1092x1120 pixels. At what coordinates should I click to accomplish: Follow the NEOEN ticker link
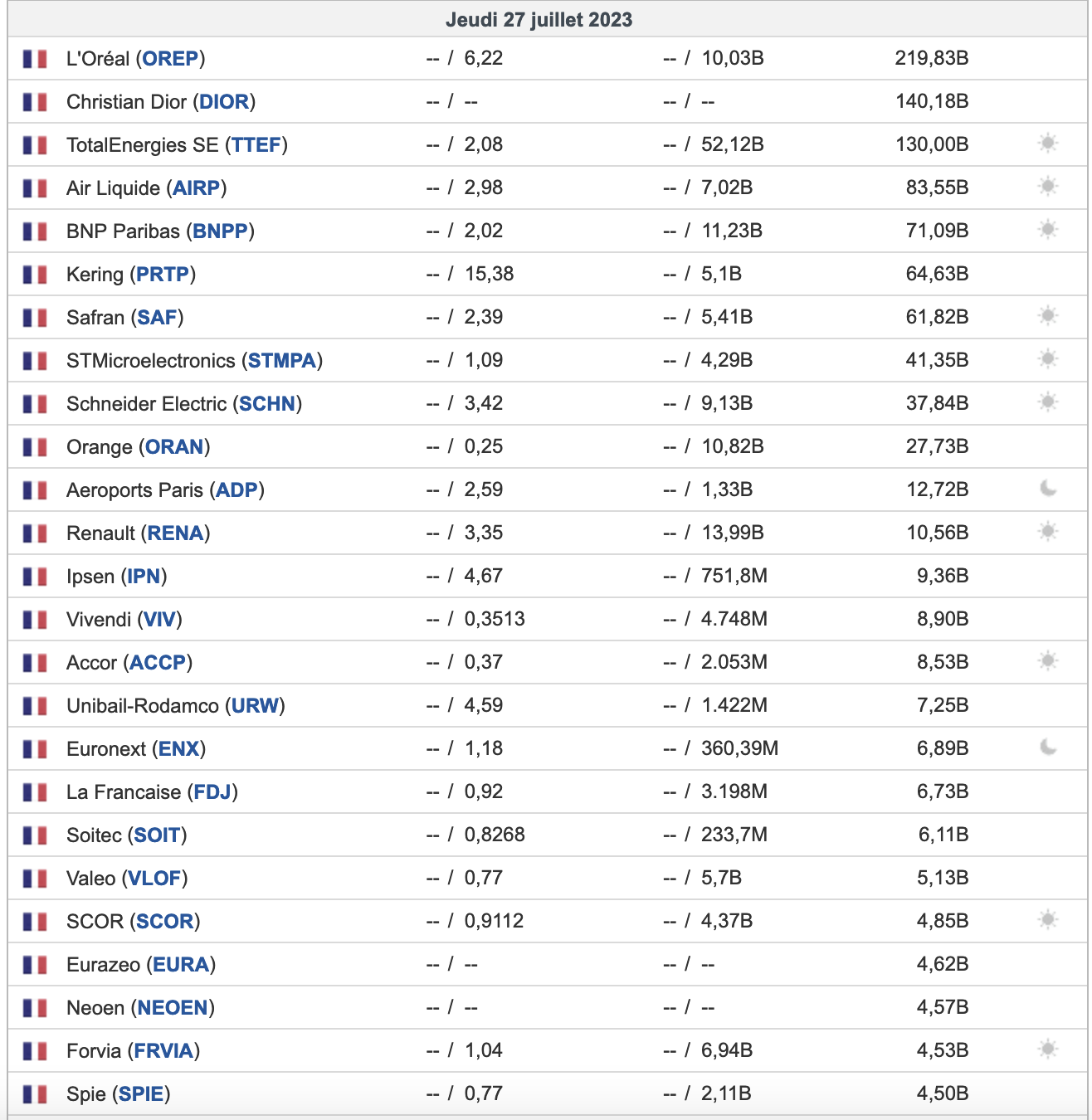[173, 1008]
